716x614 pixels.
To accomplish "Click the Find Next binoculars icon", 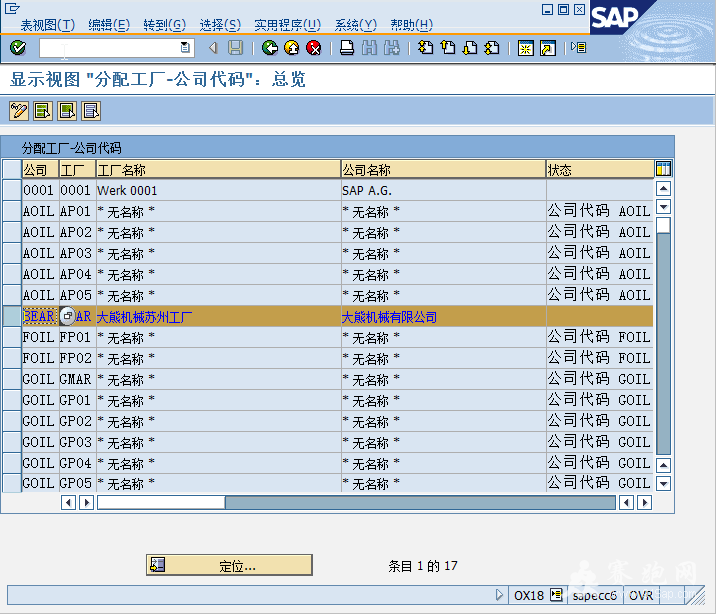I will click(392, 47).
